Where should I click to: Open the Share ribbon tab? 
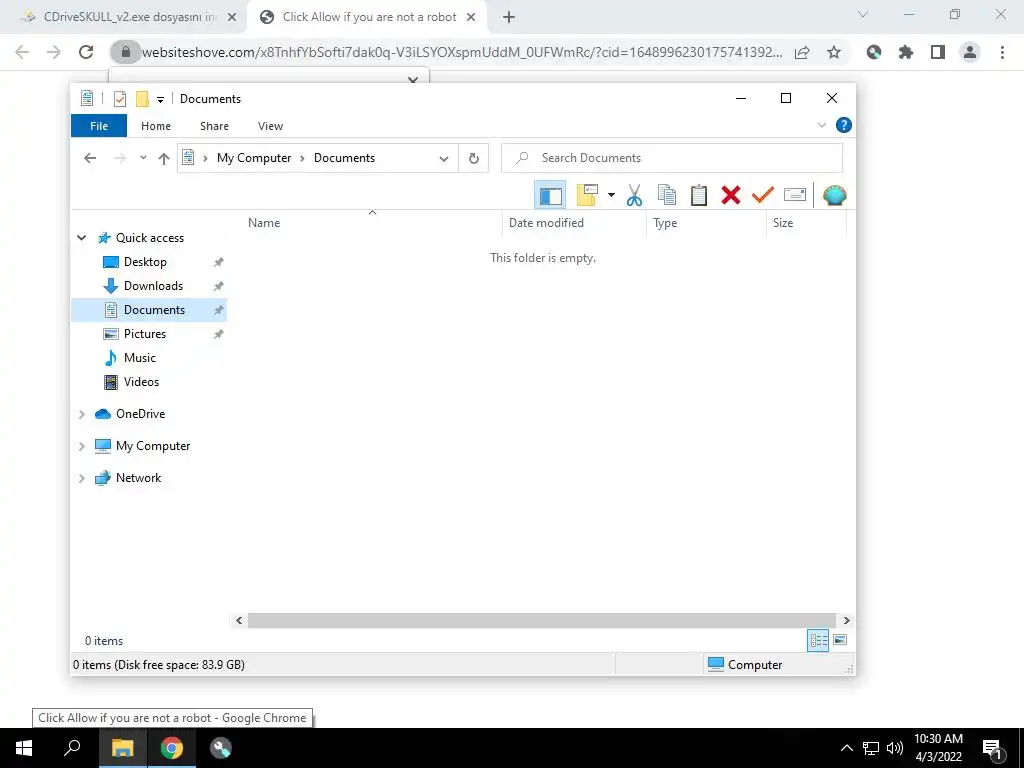[x=214, y=126]
